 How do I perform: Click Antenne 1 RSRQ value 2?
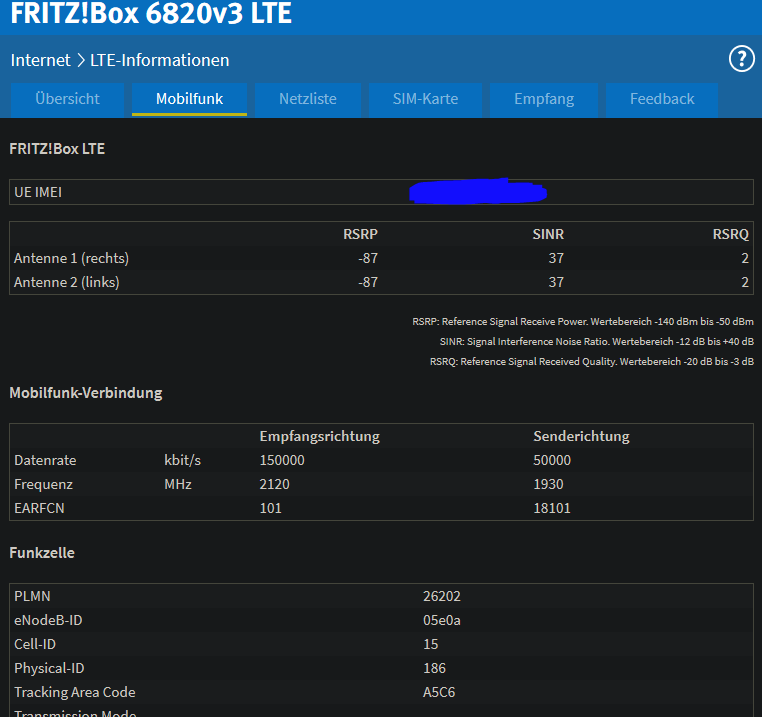(745, 258)
